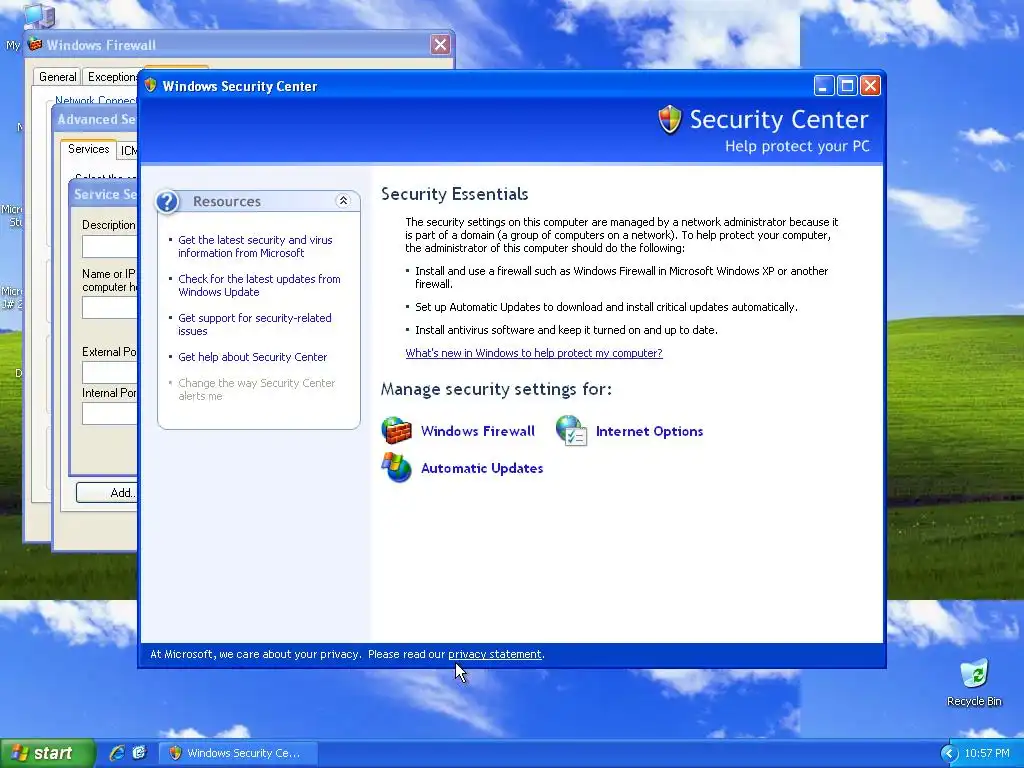Click Windows Security Center taskbar button
1024x768 pixels.
(x=238, y=753)
